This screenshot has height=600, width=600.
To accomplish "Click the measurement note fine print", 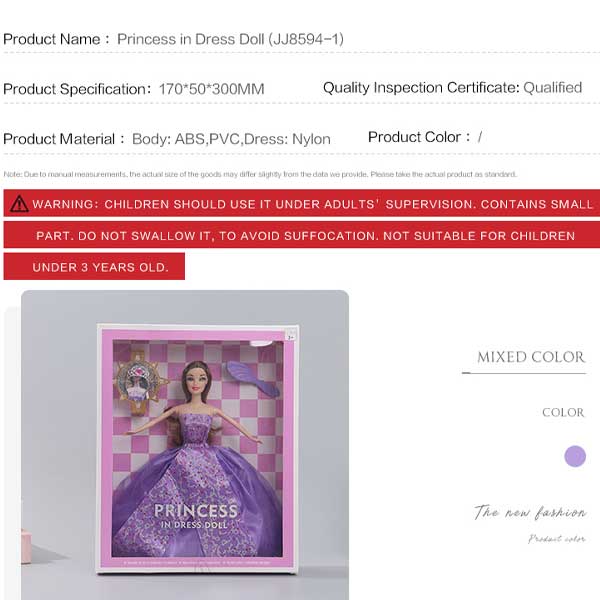I will 260,174.
